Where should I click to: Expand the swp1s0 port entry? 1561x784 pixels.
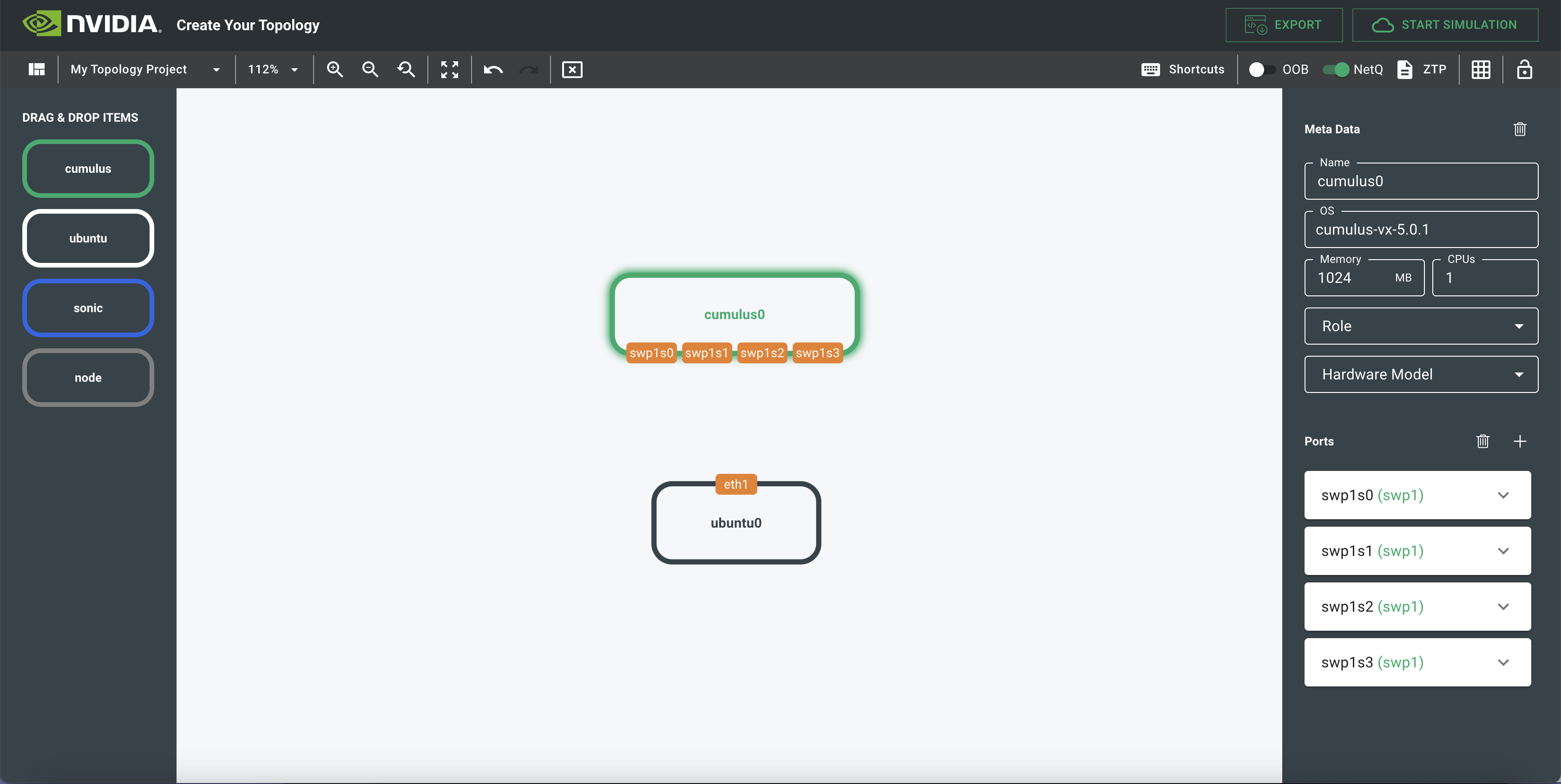(1503, 495)
